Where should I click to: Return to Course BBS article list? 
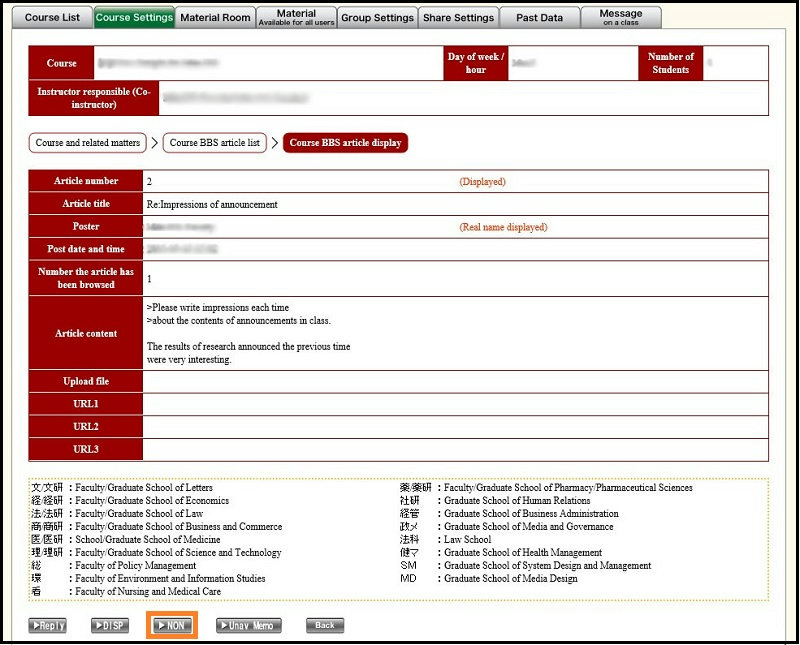[x=215, y=143]
